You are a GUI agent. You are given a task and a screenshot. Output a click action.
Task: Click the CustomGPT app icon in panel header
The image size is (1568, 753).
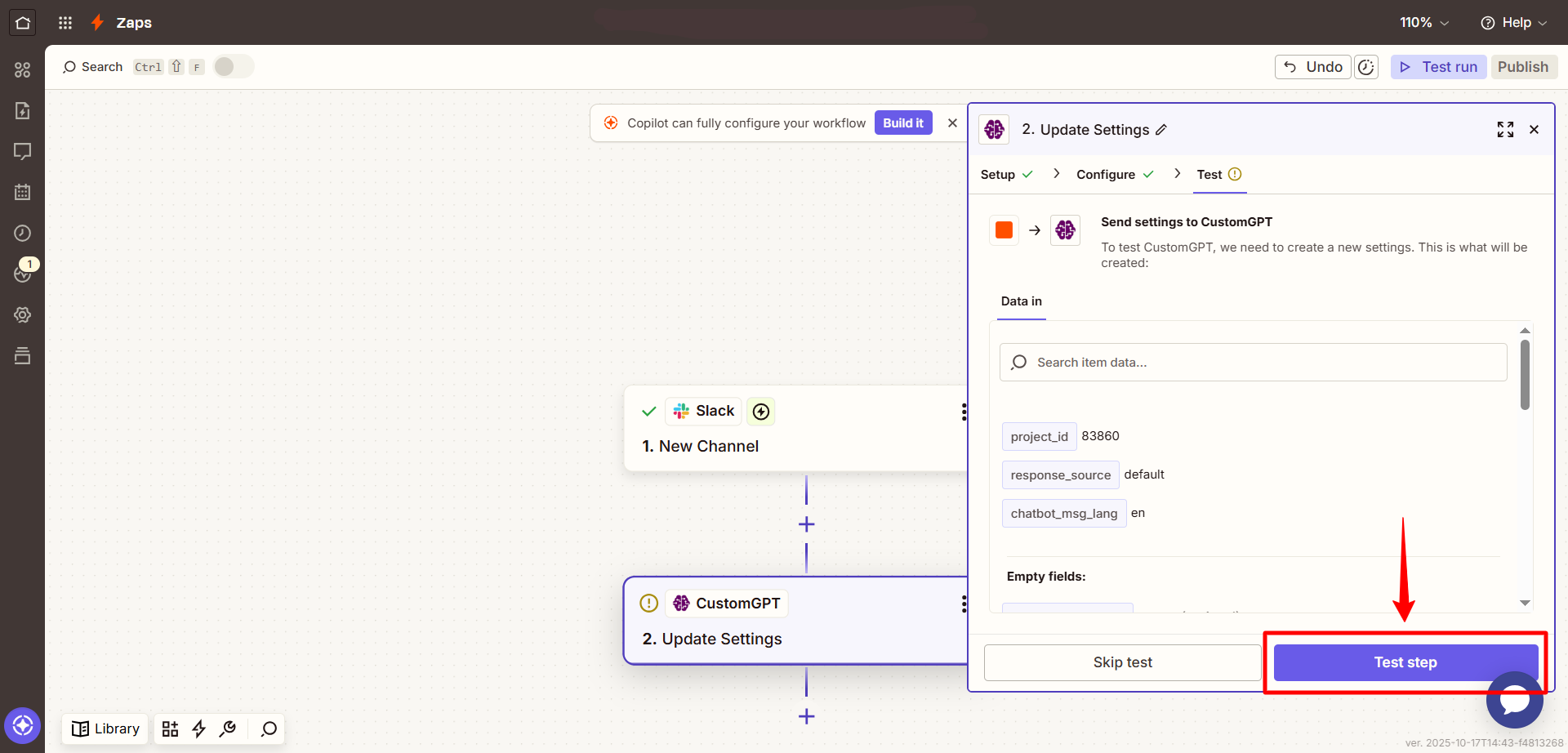pos(994,129)
